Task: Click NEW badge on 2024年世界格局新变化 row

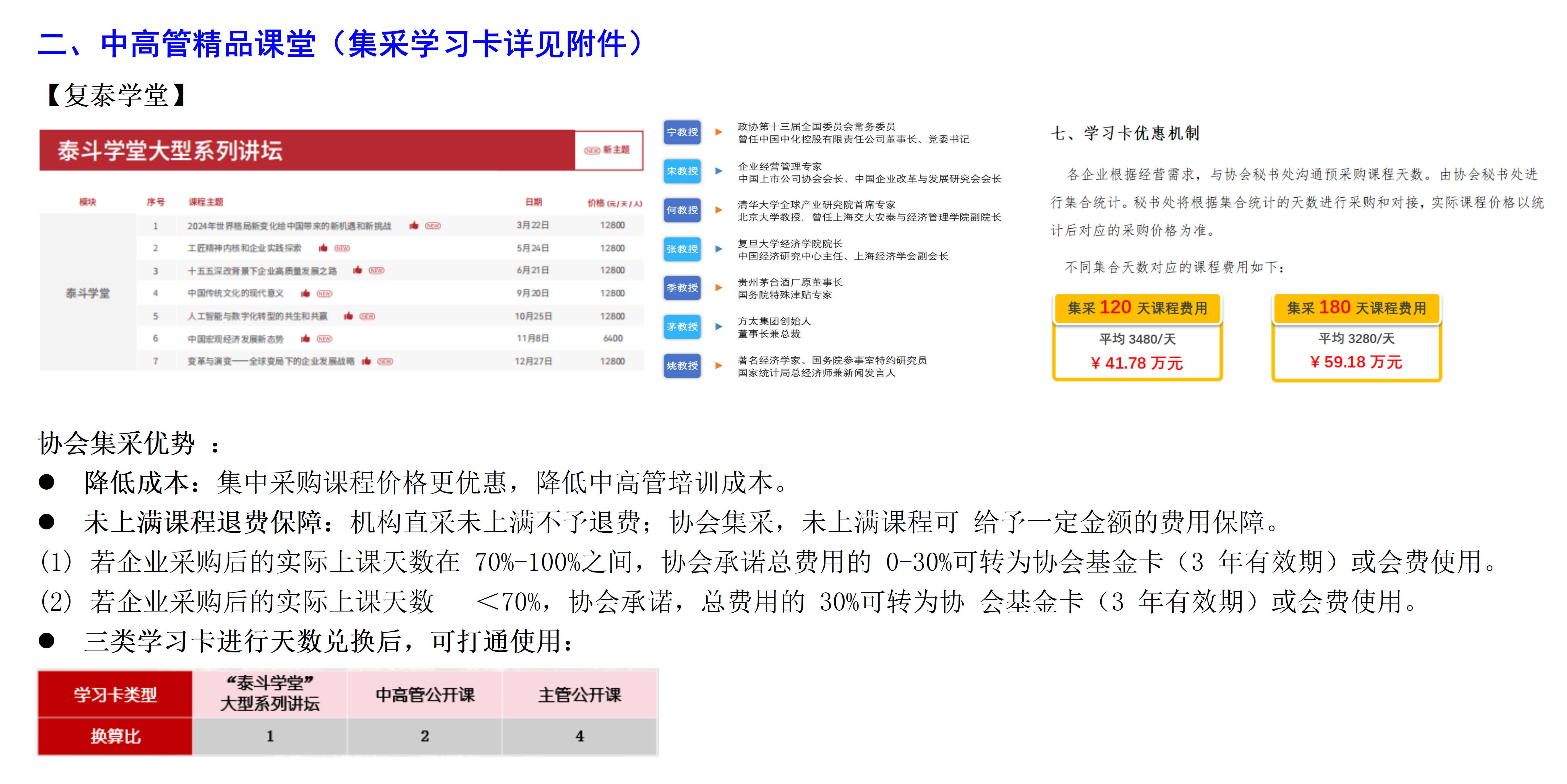Action: point(432,226)
